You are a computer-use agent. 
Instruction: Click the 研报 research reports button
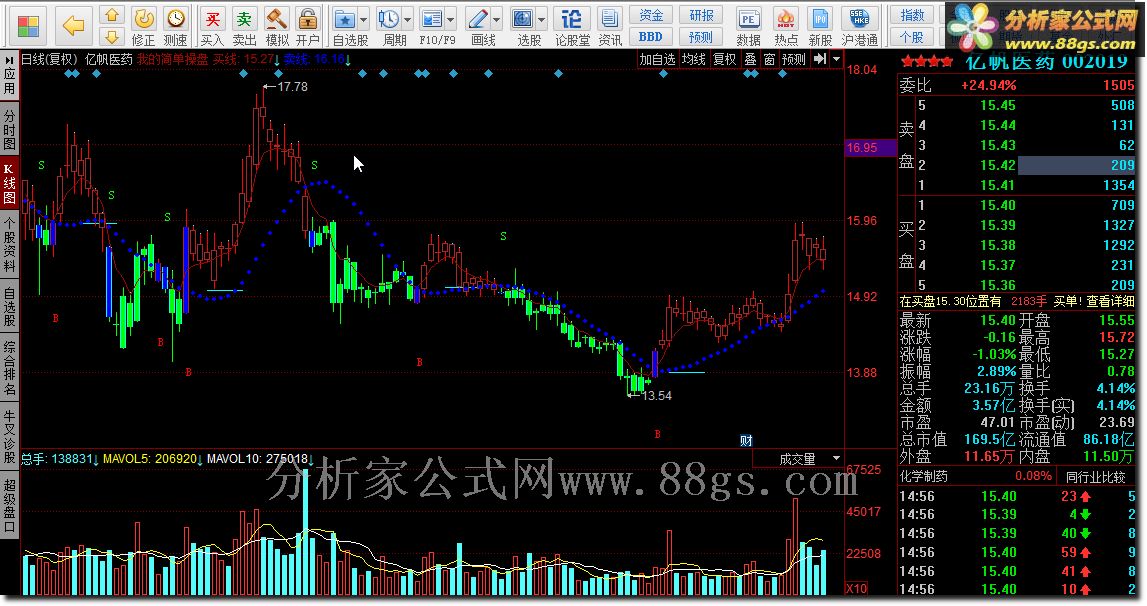[701, 15]
